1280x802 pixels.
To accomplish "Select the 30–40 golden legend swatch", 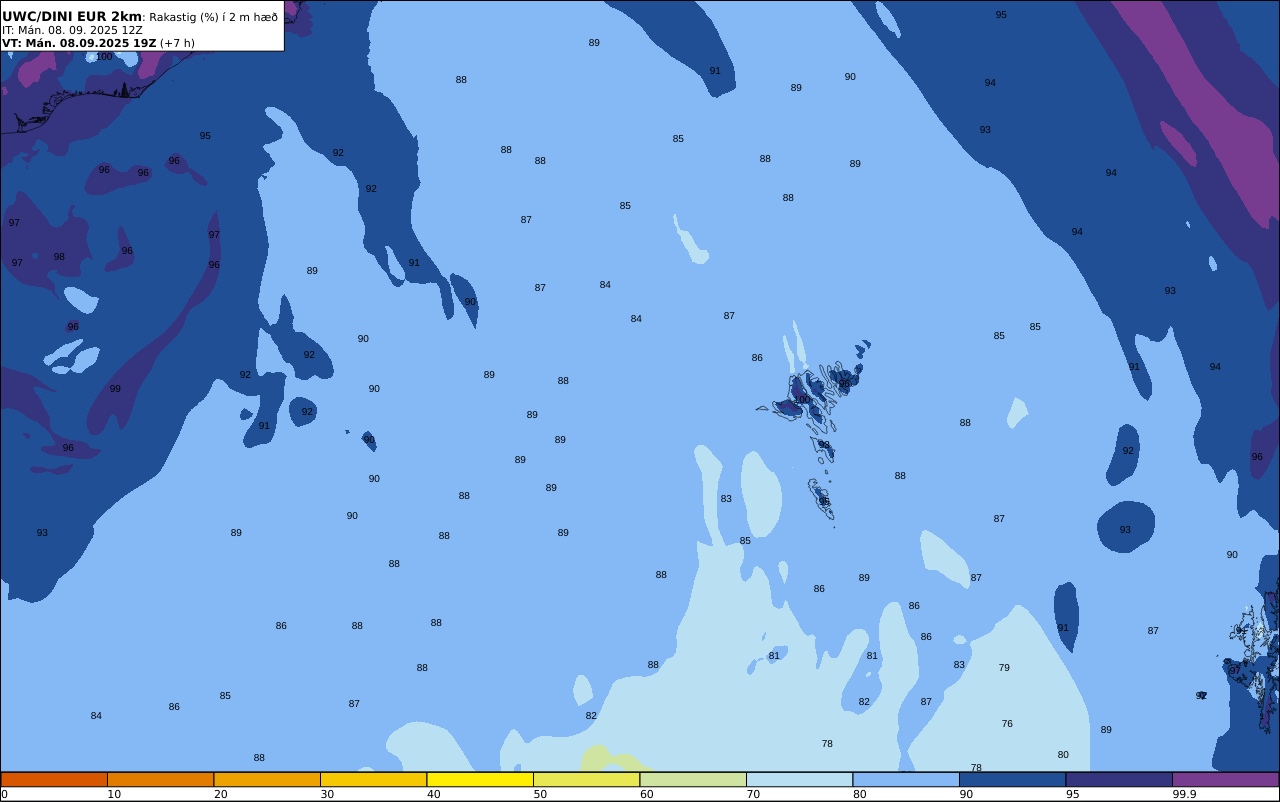I will point(373,779).
